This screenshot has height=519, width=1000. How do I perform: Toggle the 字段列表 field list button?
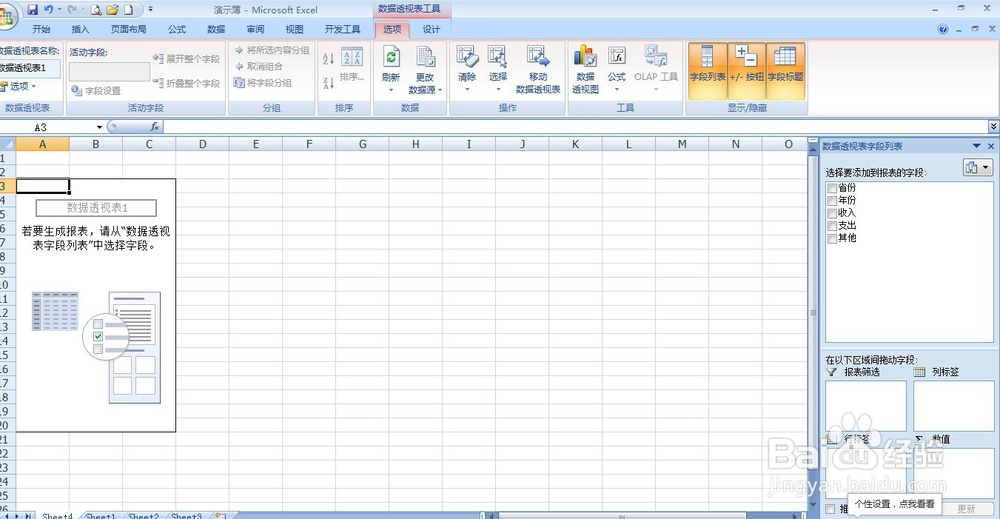point(707,71)
